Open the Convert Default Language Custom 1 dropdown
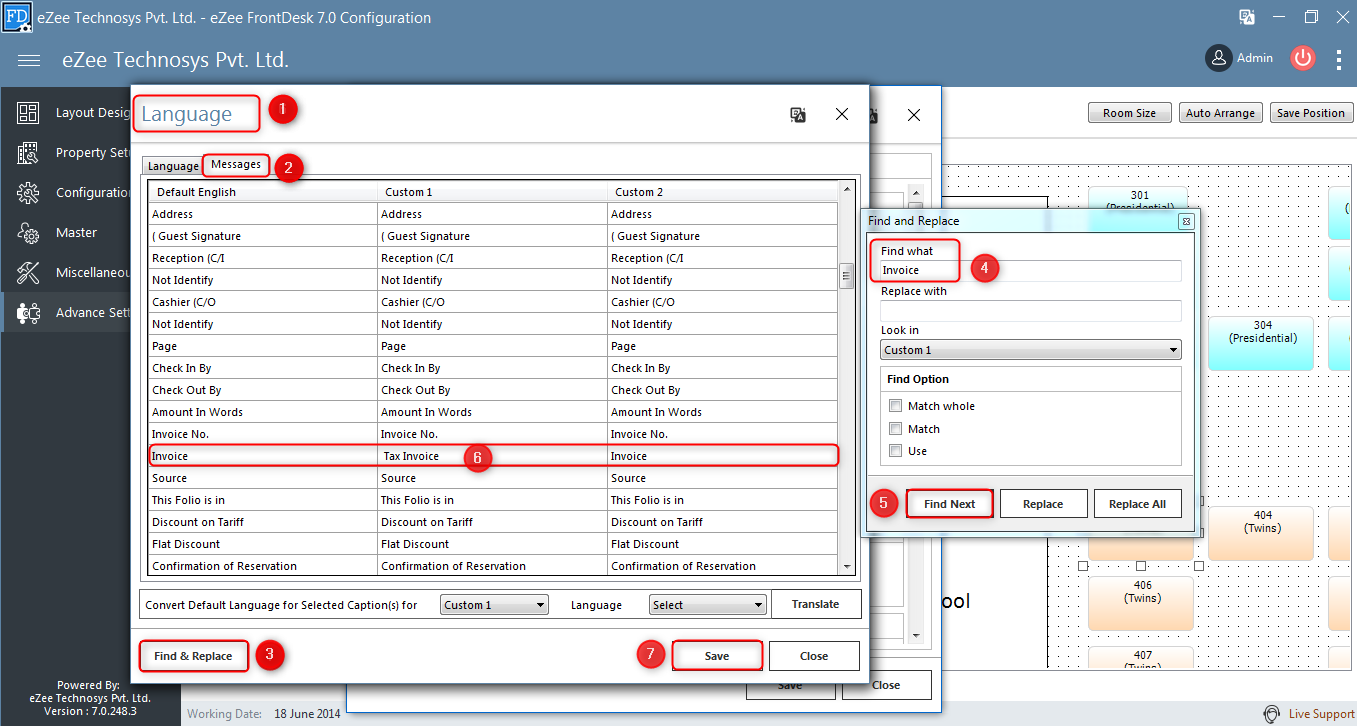 [x=494, y=605]
